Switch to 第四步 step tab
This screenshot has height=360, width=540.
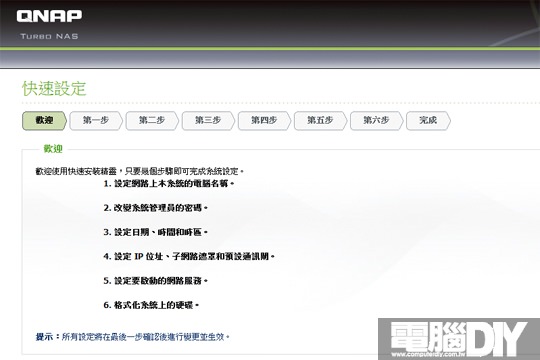click(264, 121)
